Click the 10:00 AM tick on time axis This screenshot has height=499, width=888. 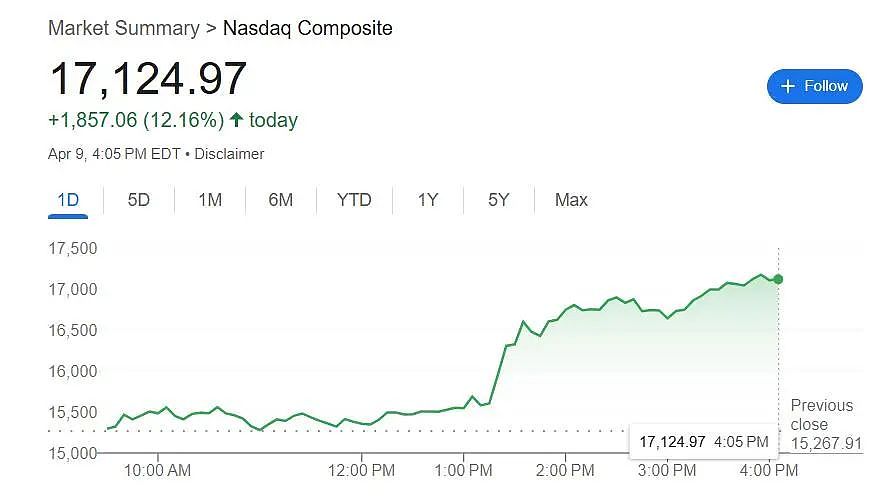point(157,470)
